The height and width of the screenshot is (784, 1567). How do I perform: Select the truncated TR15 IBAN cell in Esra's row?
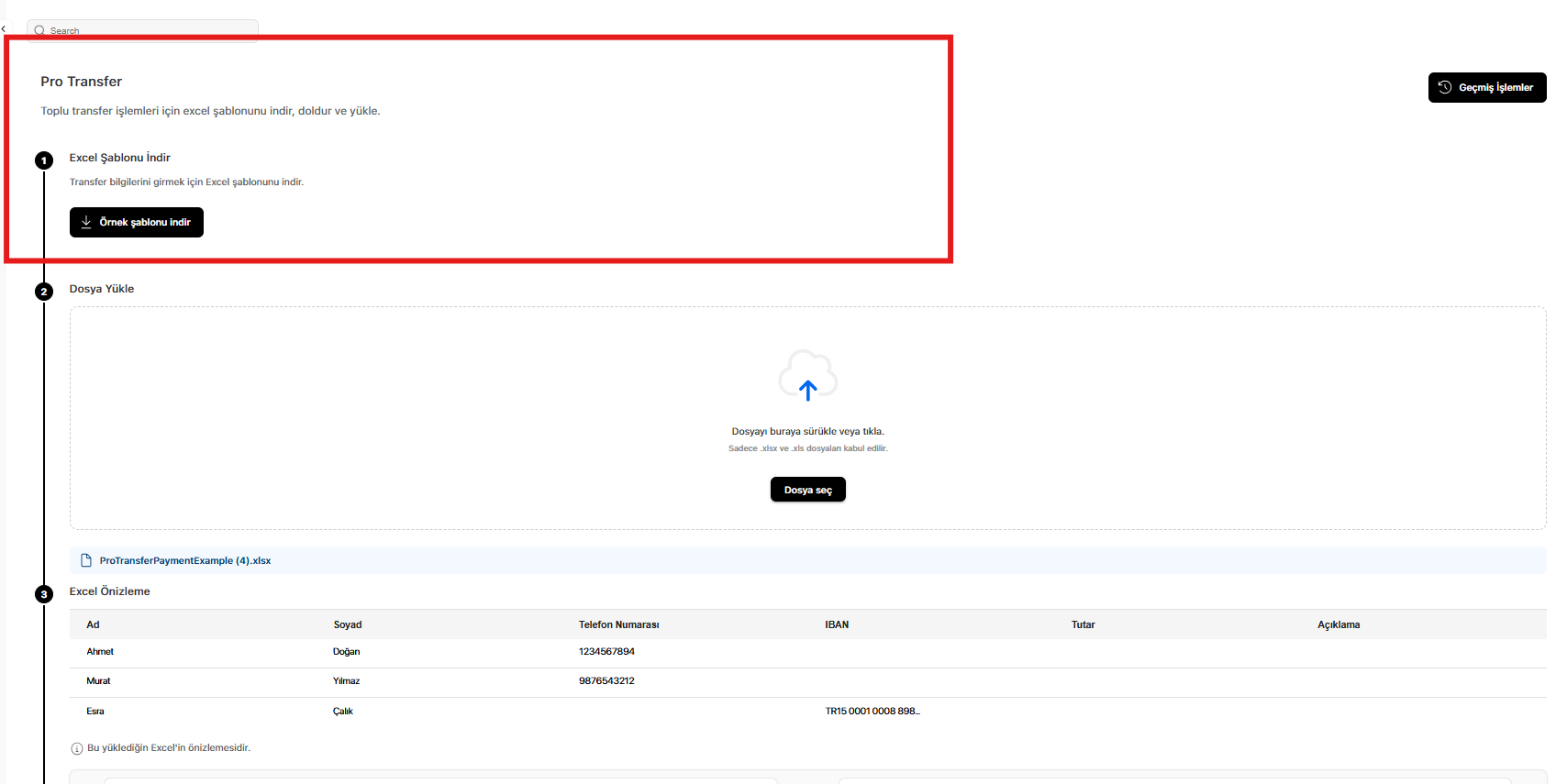tap(872, 712)
